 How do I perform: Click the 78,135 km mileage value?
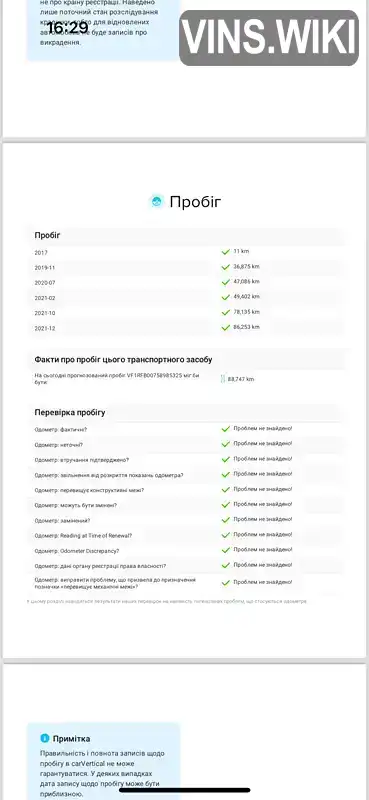[x=247, y=312]
